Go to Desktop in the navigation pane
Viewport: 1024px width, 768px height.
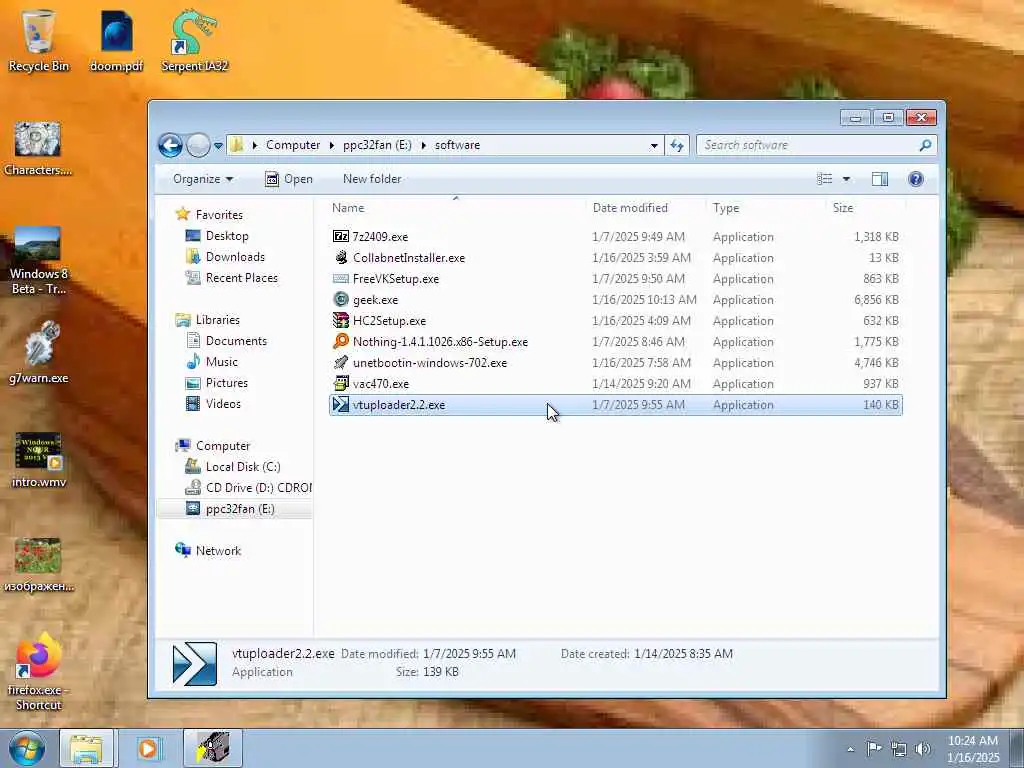click(x=227, y=236)
